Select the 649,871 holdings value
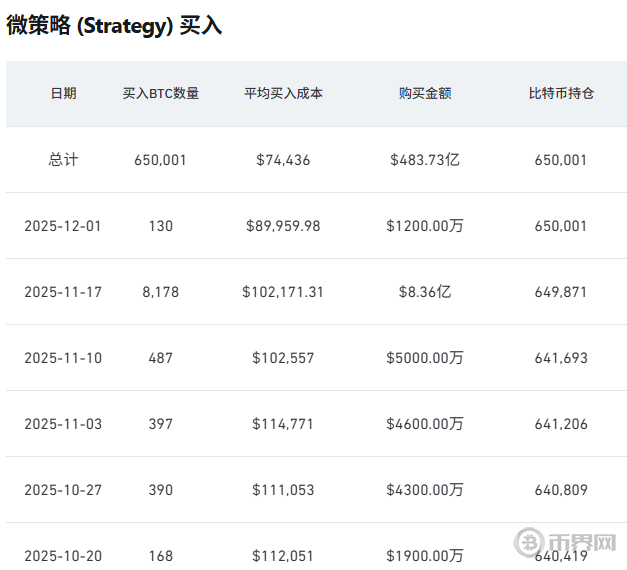This screenshot has height=570, width=627. click(560, 292)
